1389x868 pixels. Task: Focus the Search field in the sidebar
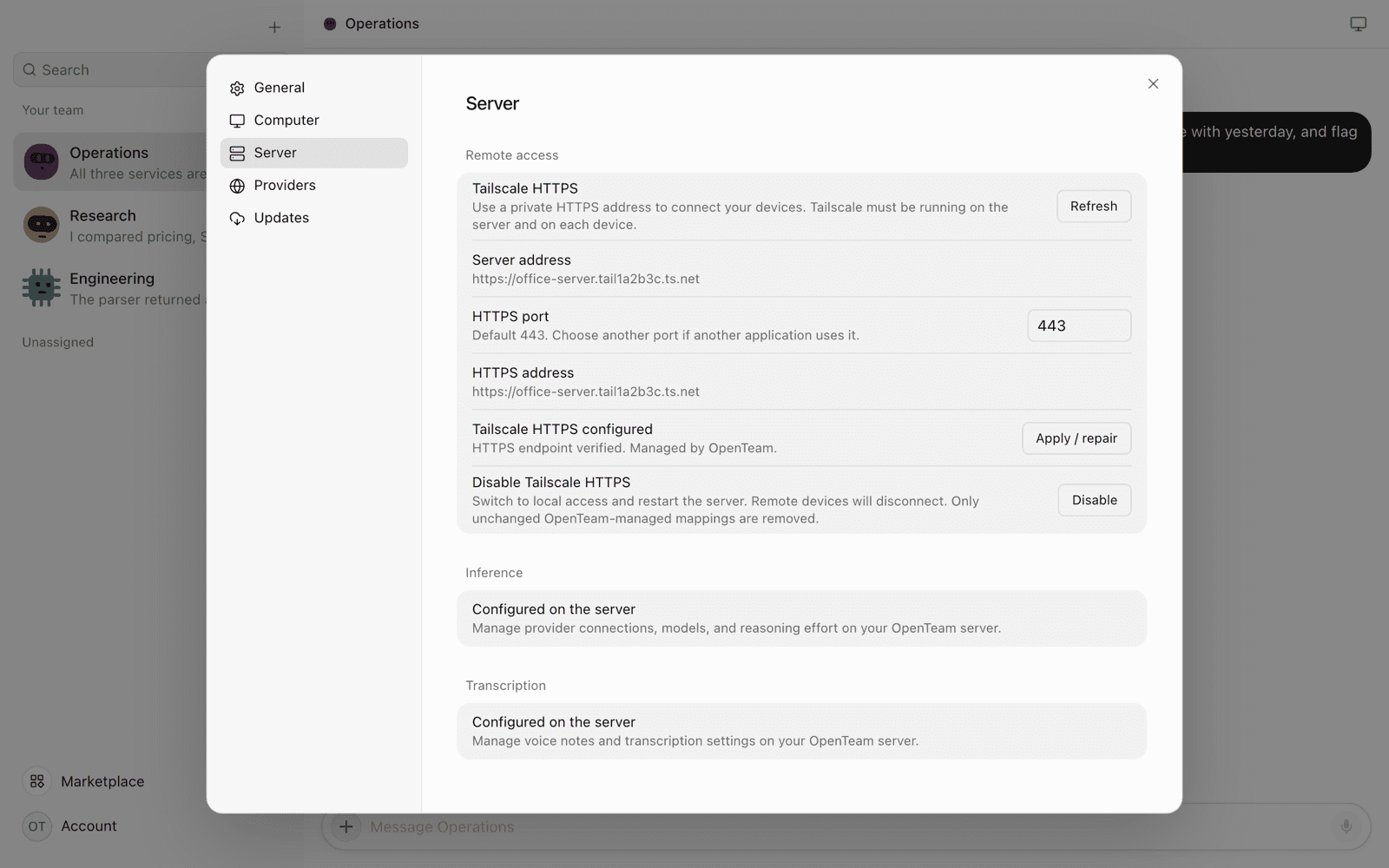(110, 70)
